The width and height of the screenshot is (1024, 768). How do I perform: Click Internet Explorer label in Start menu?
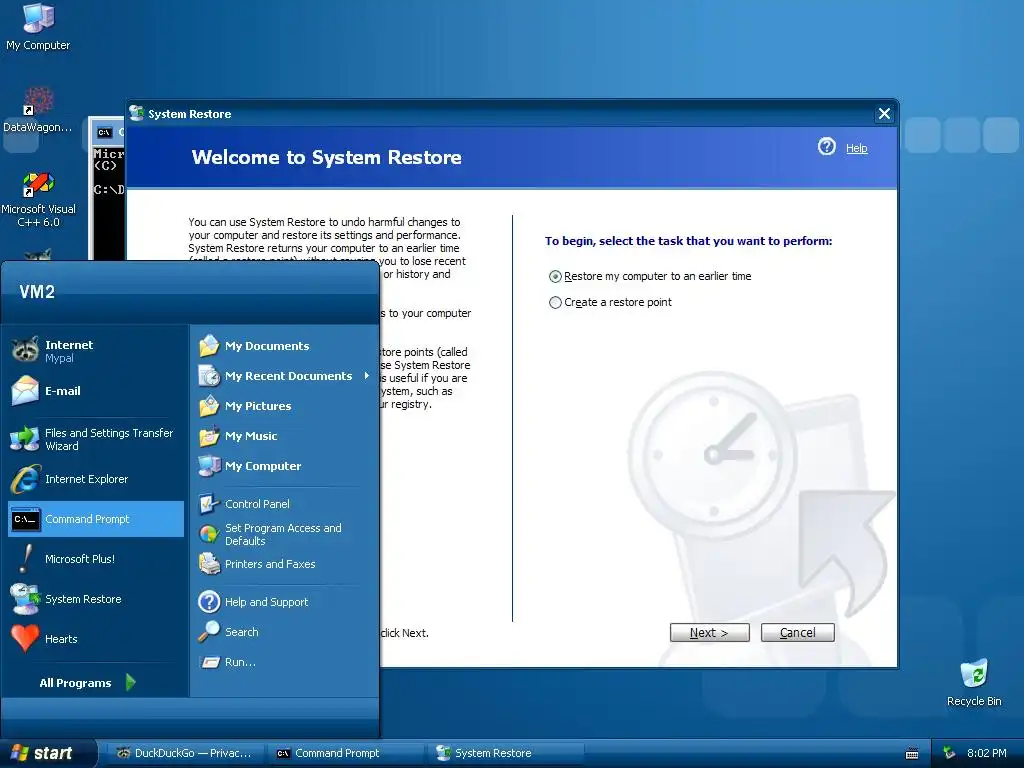point(86,479)
